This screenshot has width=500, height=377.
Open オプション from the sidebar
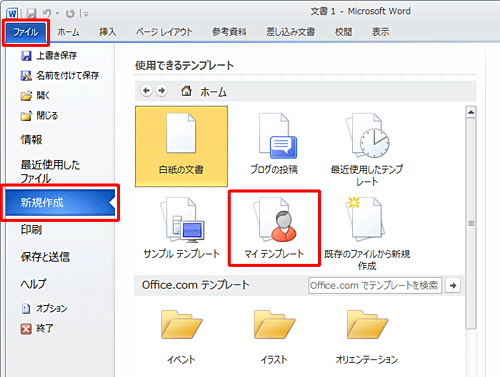click(x=44, y=308)
